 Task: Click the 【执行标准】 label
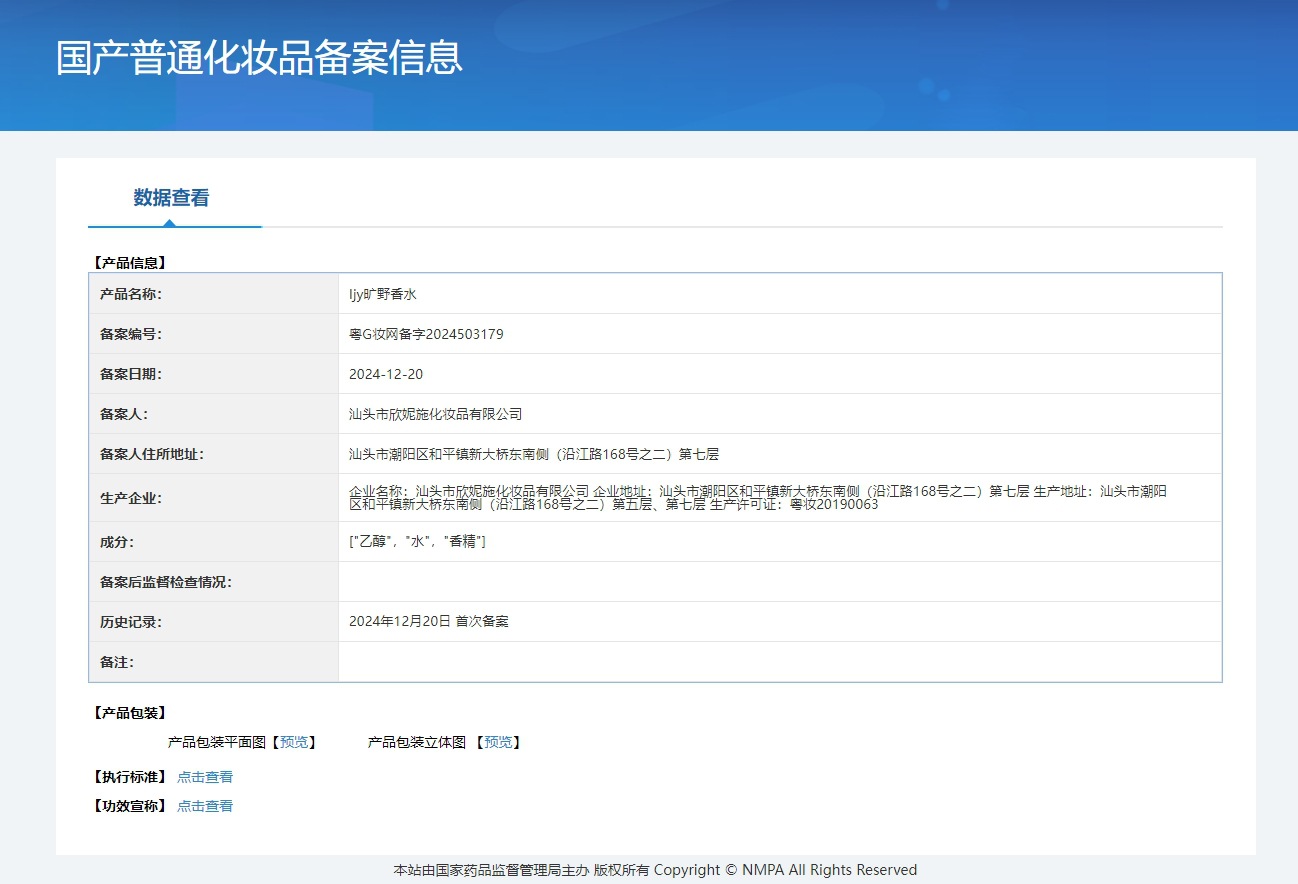(128, 777)
